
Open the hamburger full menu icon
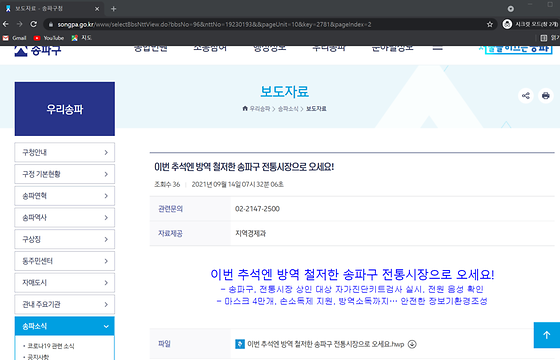438,48
